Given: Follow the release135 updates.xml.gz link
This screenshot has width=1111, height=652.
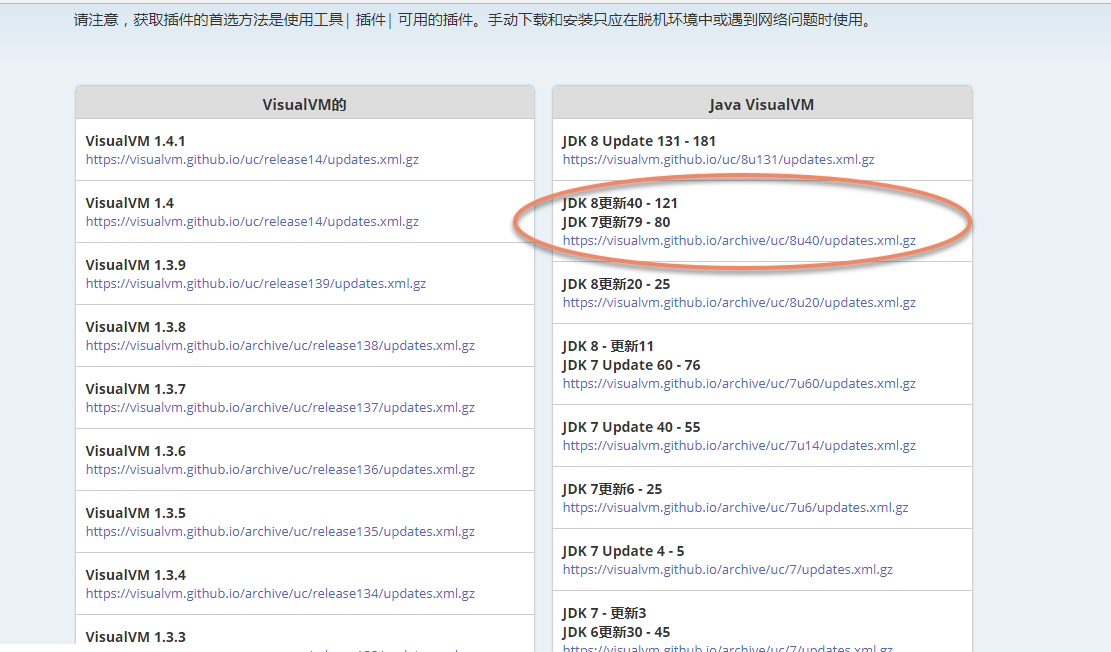Looking at the screenshot, I should [x=280, y=532].
